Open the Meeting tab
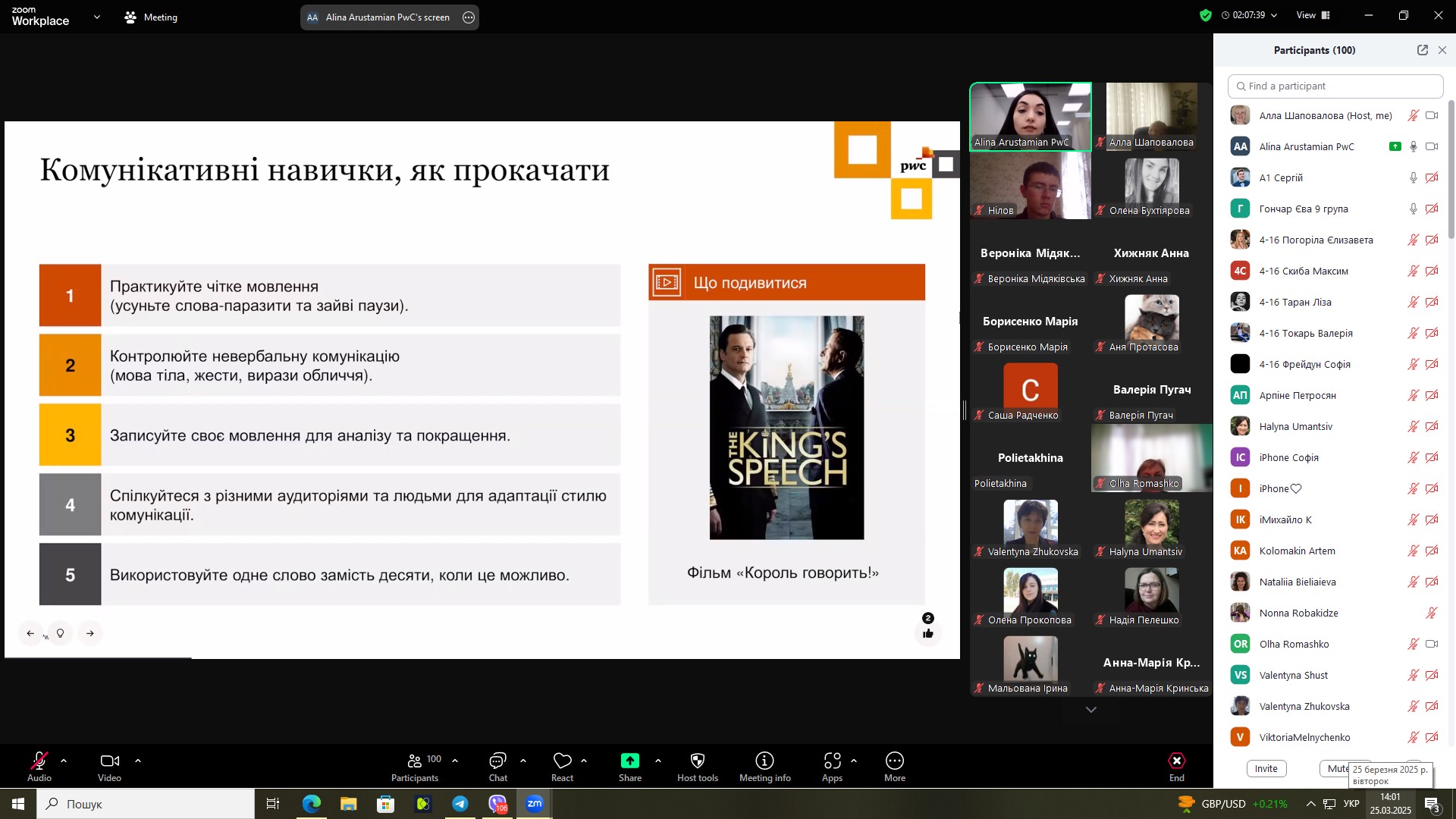 pyautogui.click(x=151, y=17)
